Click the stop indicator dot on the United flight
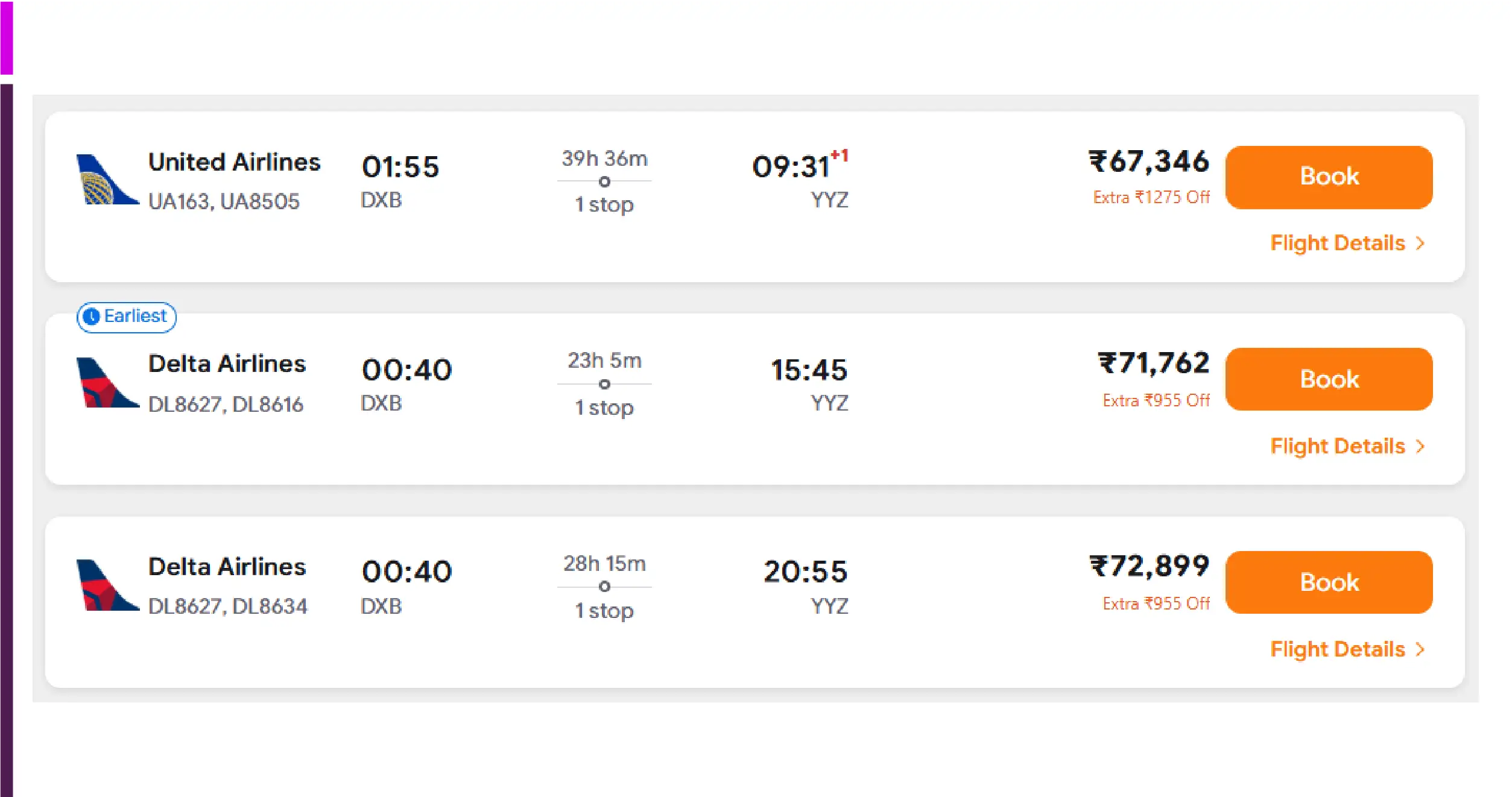 pos(604,181)
